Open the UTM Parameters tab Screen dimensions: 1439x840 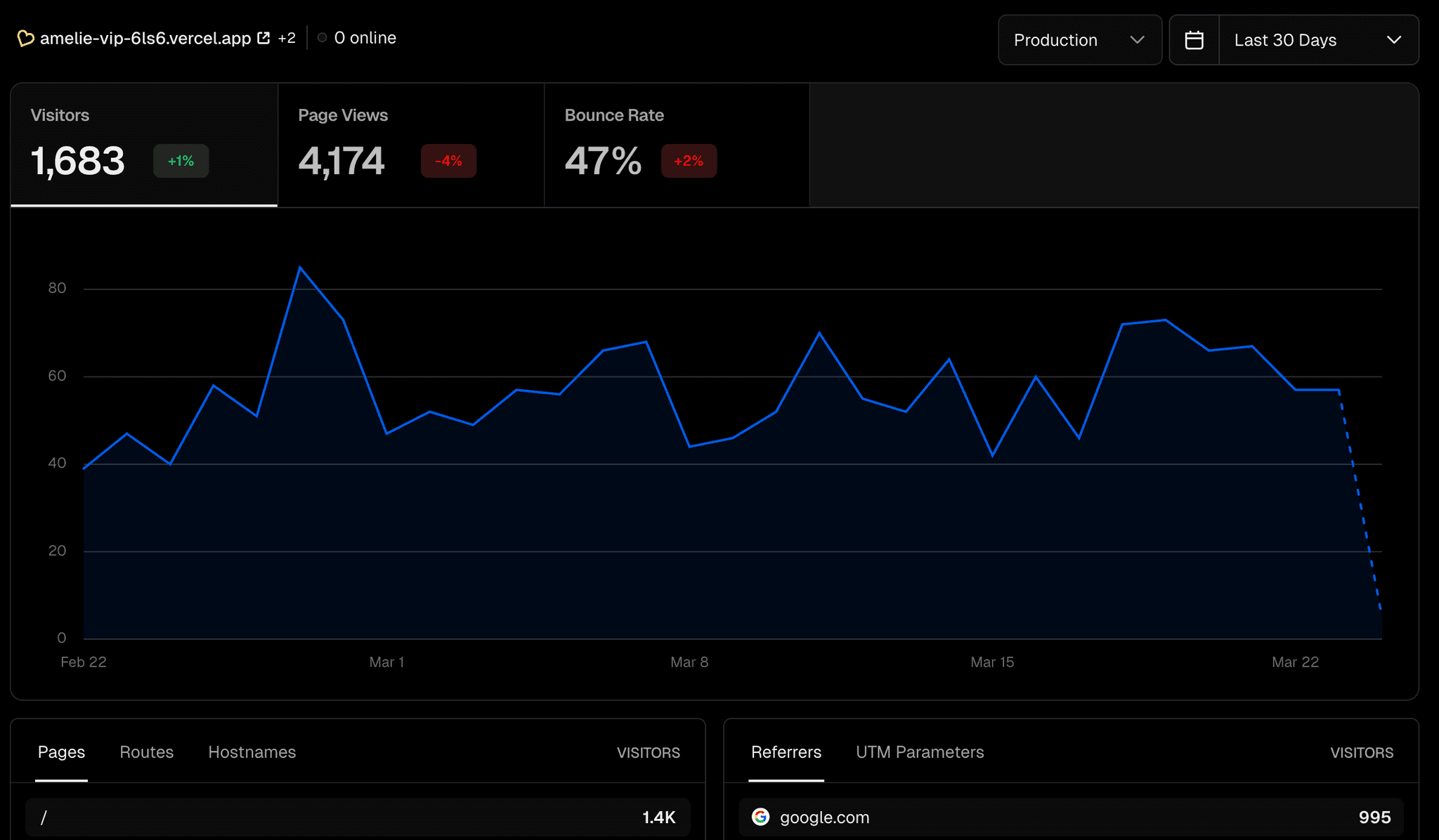click(x=919, y=752)
